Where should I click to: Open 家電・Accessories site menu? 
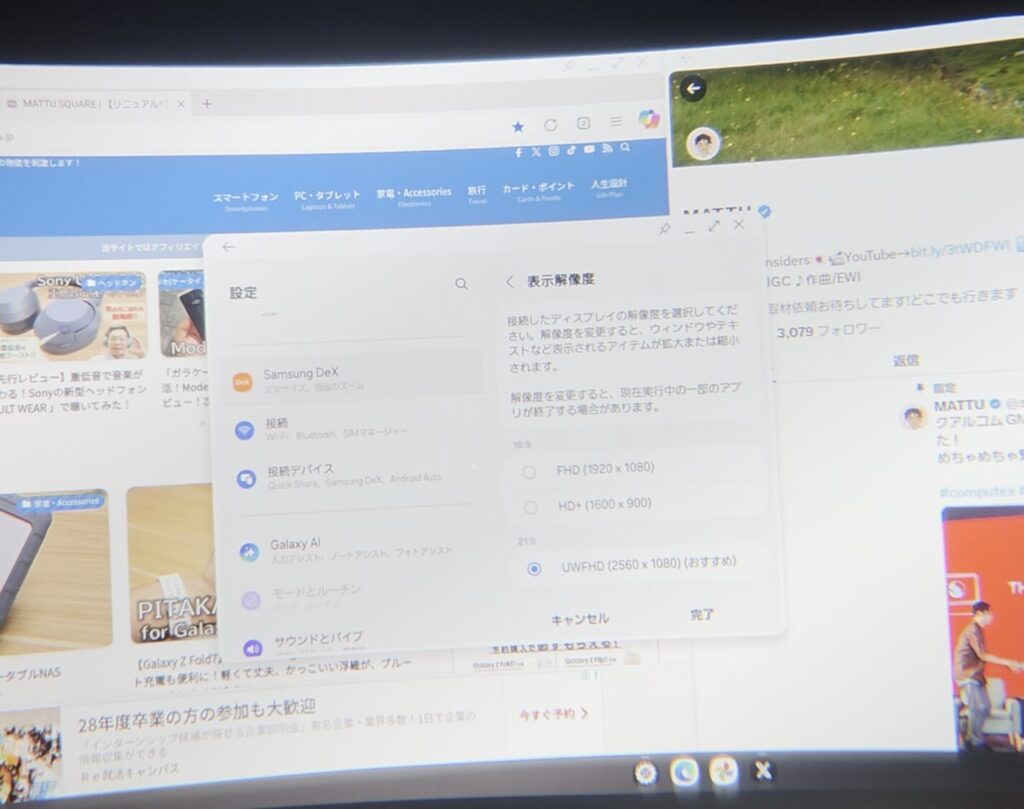pyautogui.click(x=414, y=196)
